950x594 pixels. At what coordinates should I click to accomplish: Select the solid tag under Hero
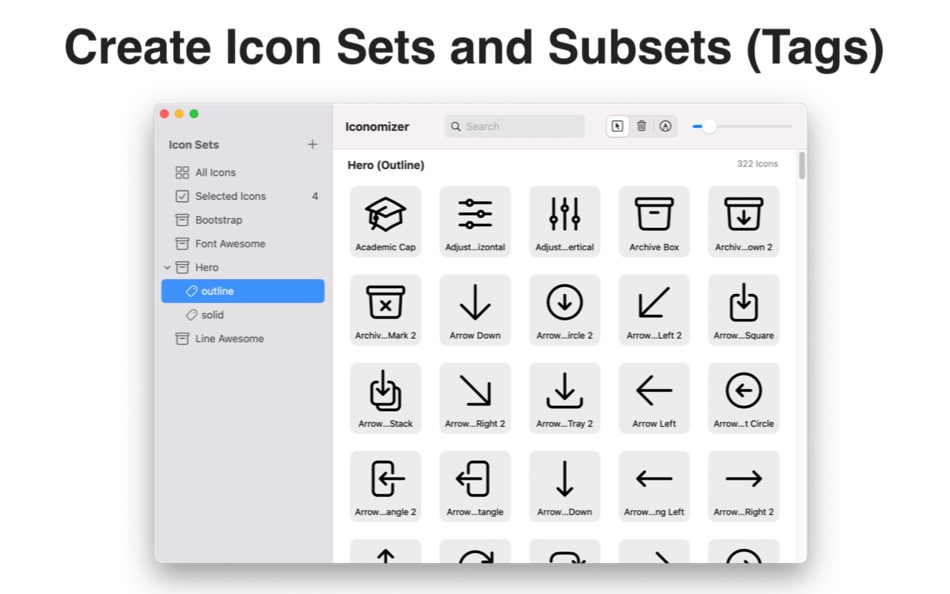(210, 314)
